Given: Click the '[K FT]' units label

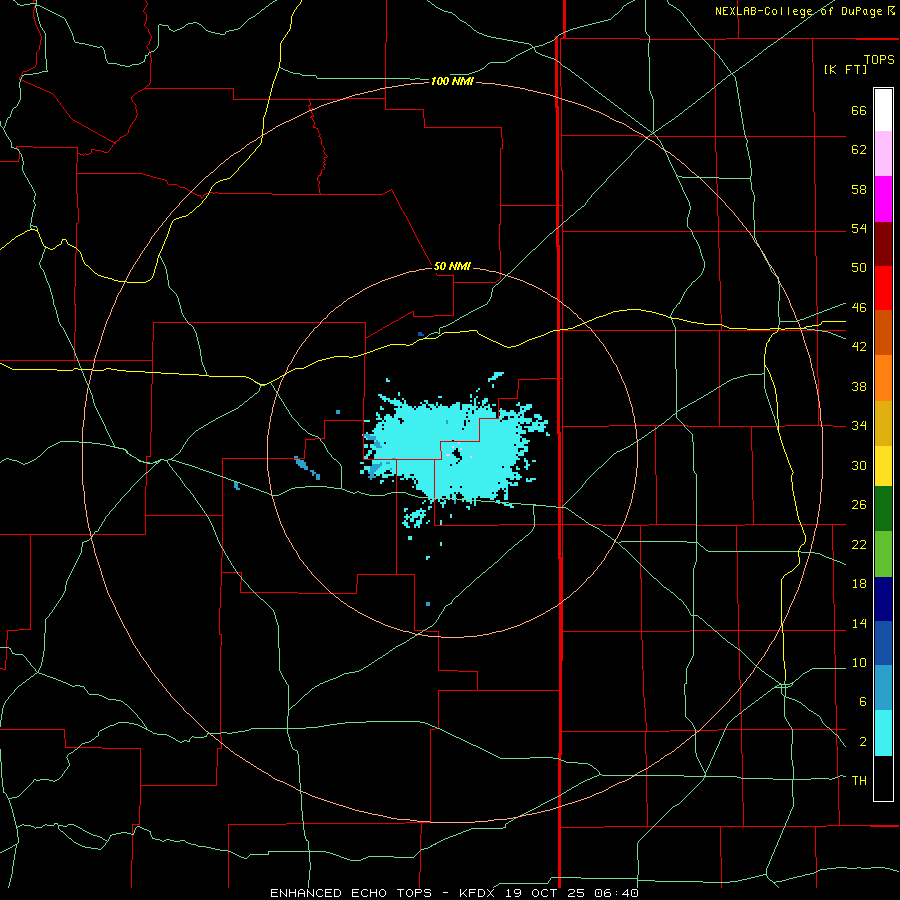Looking at the screenshot, I should pos(846,69).
